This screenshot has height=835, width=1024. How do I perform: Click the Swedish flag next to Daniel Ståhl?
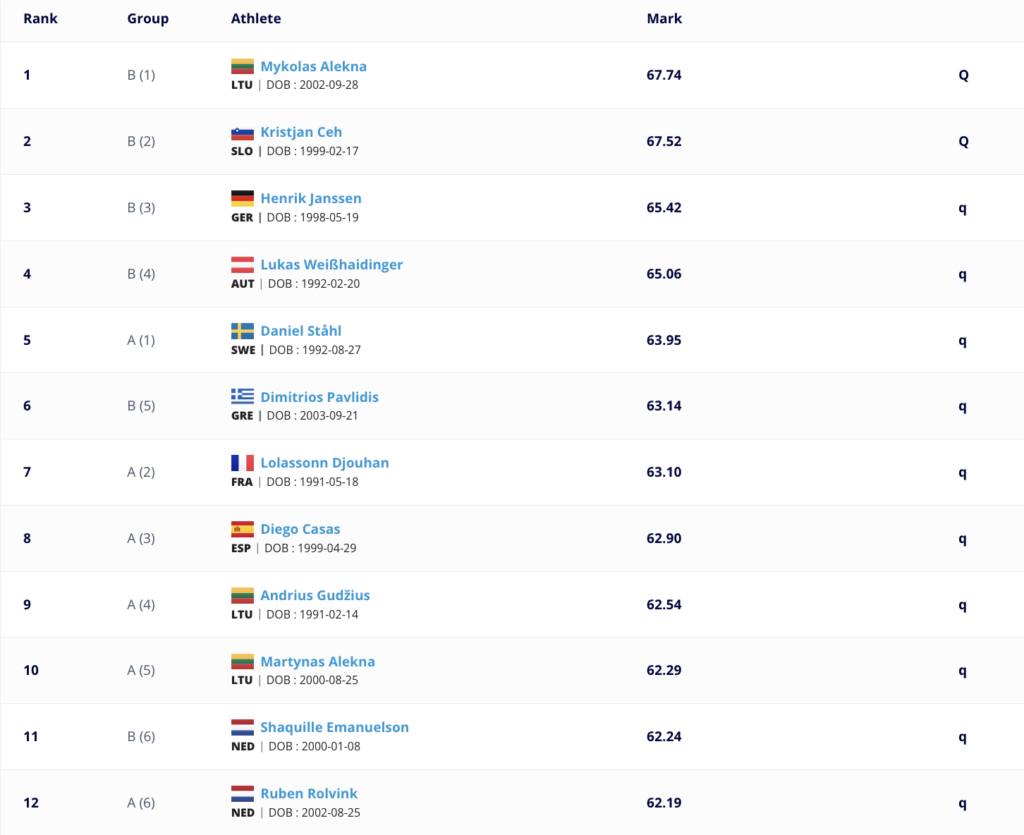pos(242,331)
